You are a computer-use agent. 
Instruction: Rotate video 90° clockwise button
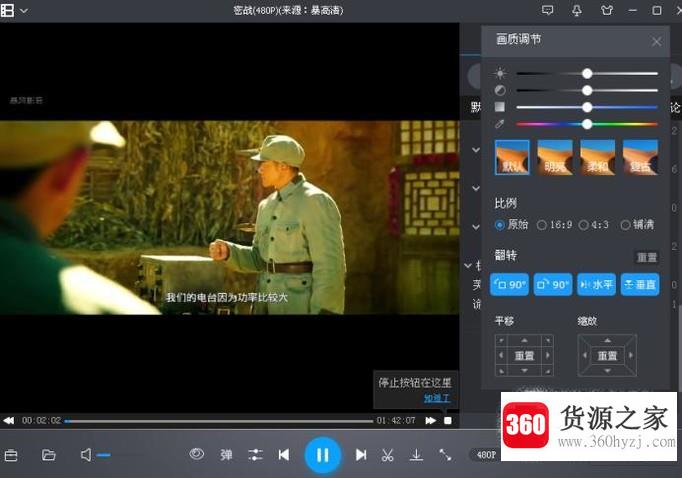pos(553,284)
